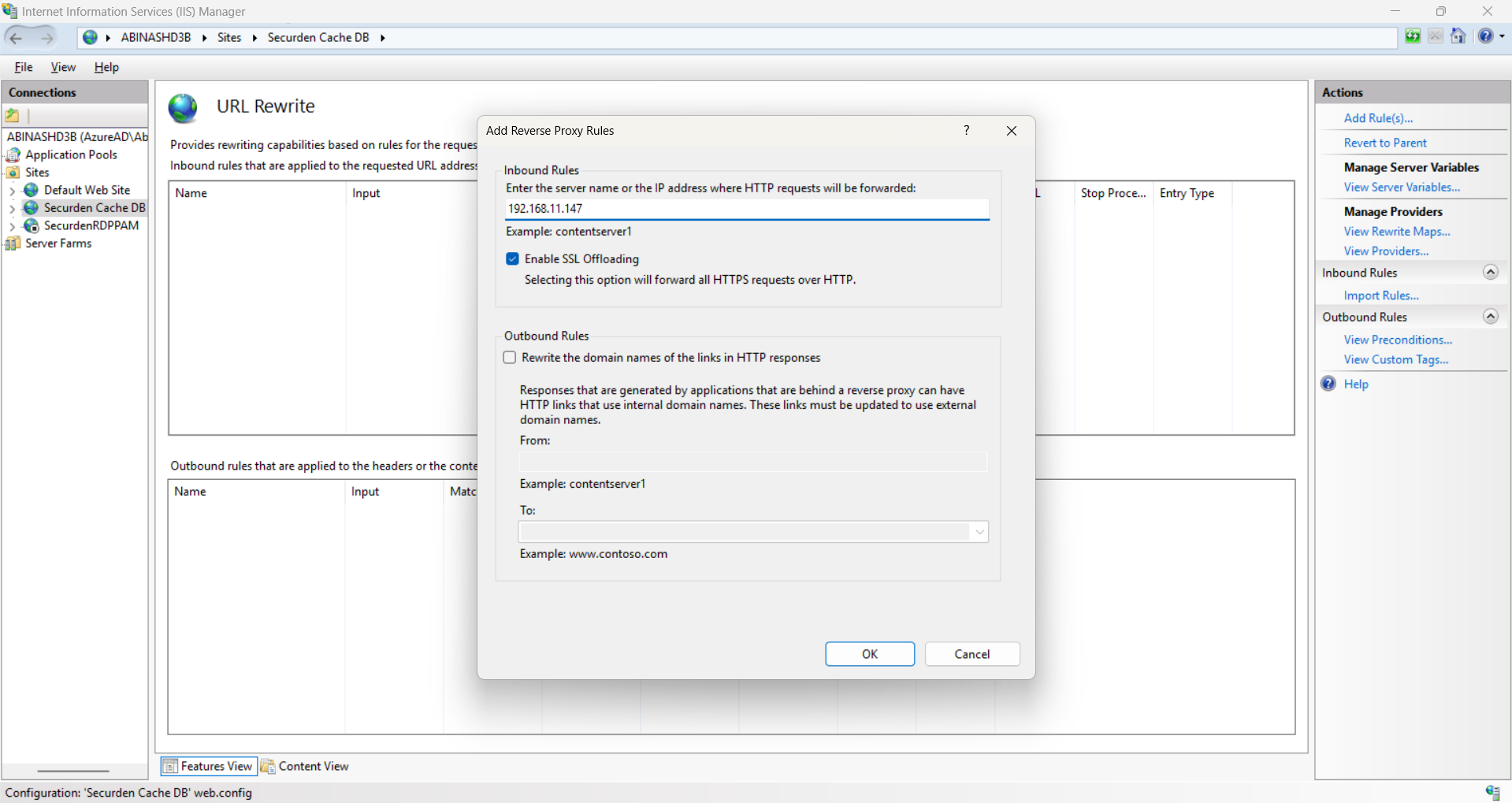Click the green Refresh page icon

(x=1413, y=36)
